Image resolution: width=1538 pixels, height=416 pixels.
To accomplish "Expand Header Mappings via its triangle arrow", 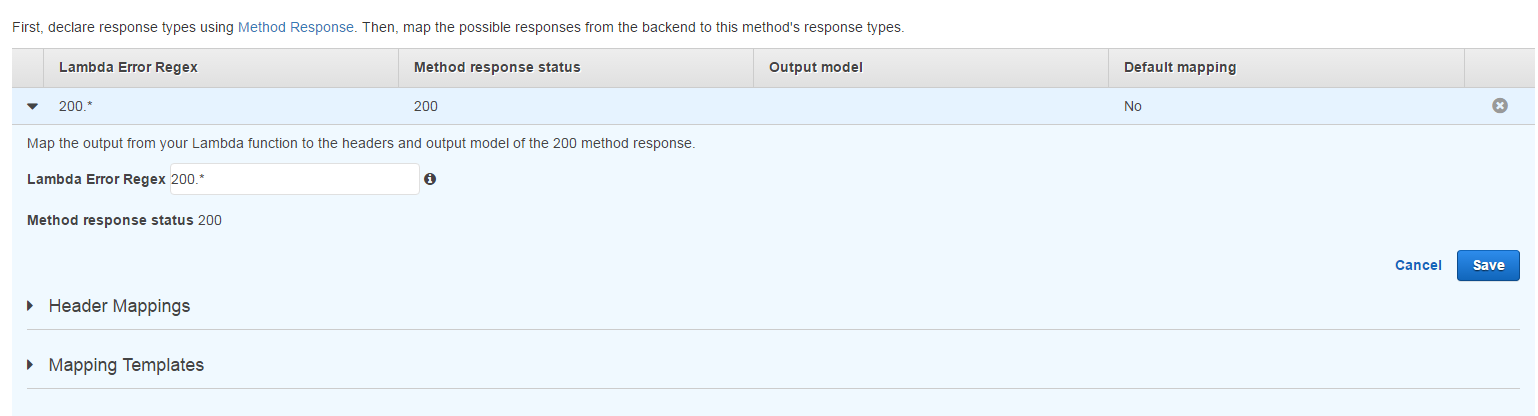I will pos(31,306).
